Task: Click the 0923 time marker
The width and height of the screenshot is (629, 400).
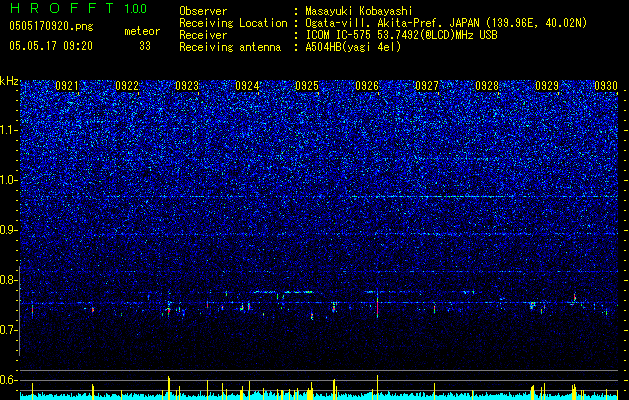Action: (x=187, y=86)
